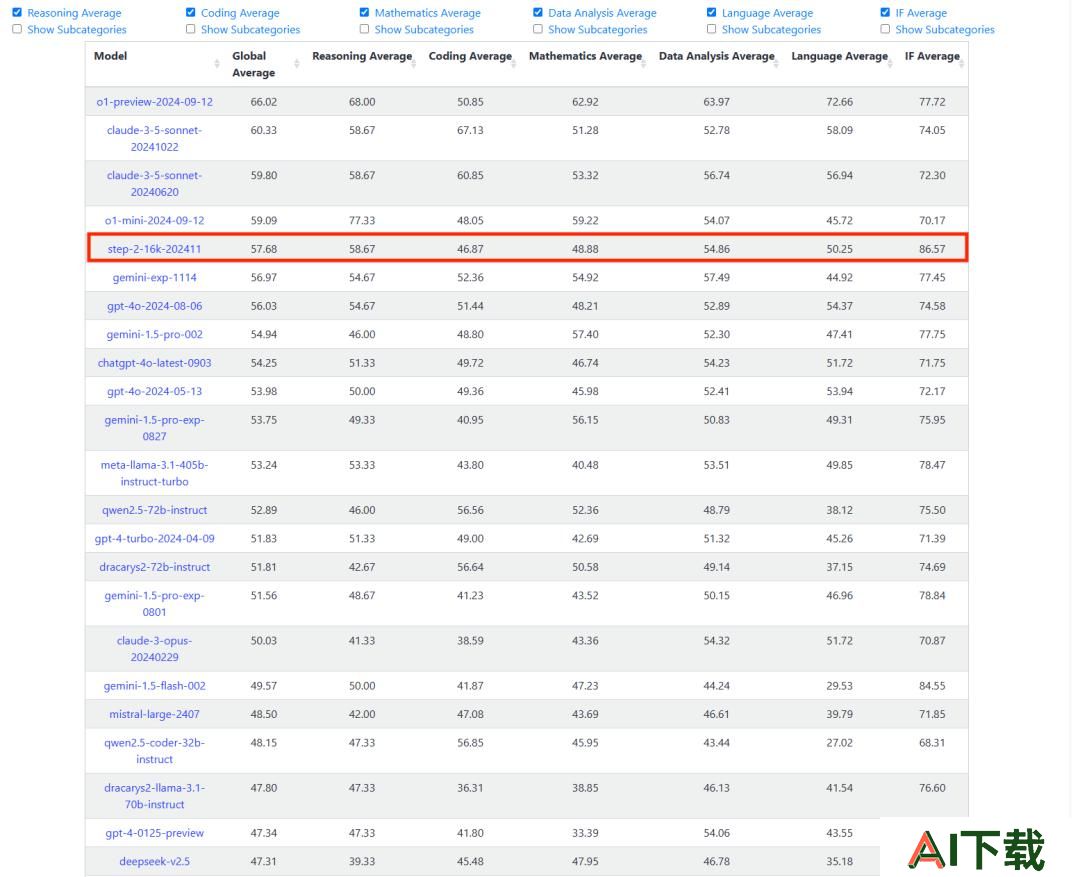
Task: Enable Show Subcategories under Coding Average
Action: pos(191,29)
